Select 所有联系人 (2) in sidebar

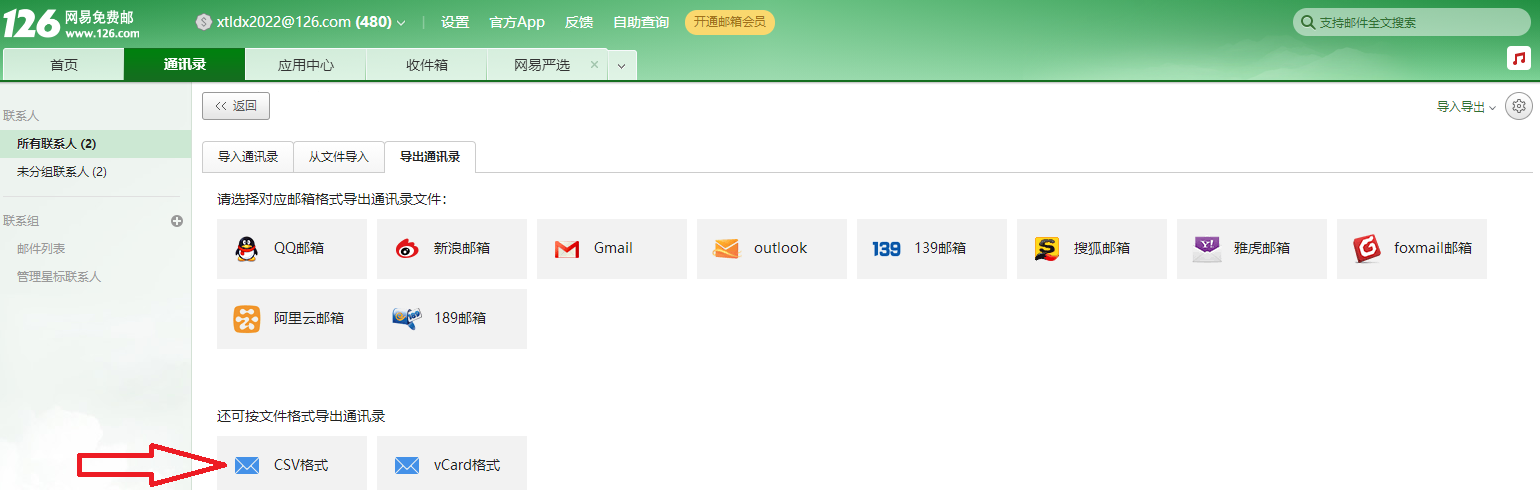[95, 144]
